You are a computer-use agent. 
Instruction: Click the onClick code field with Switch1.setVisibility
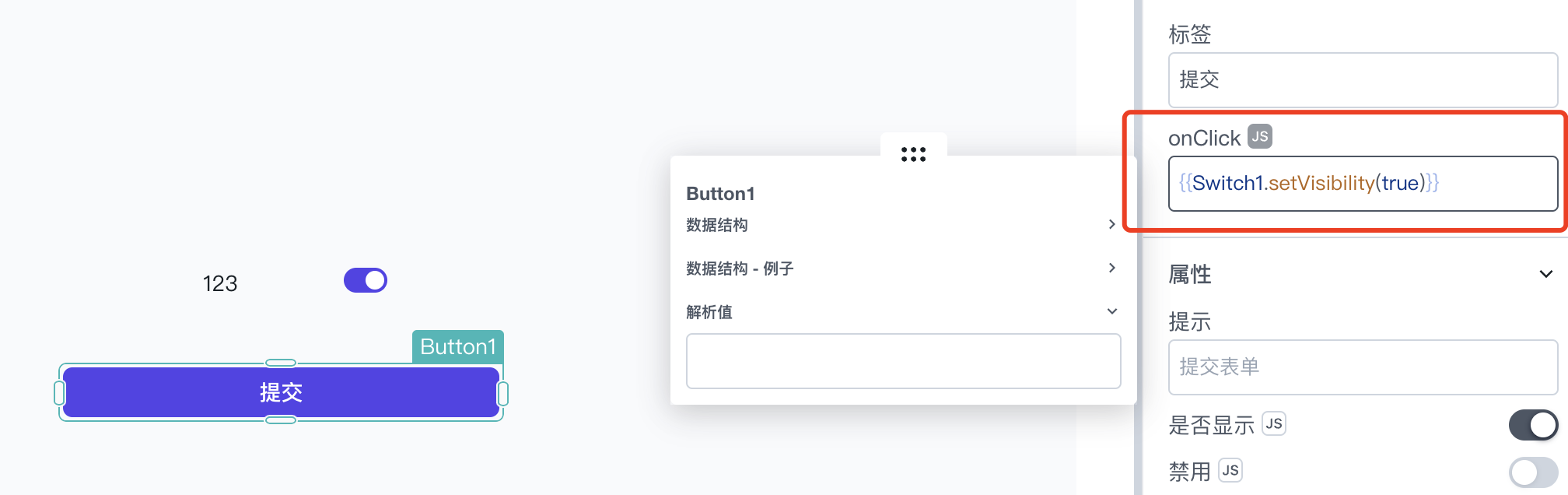[1363, 184]
